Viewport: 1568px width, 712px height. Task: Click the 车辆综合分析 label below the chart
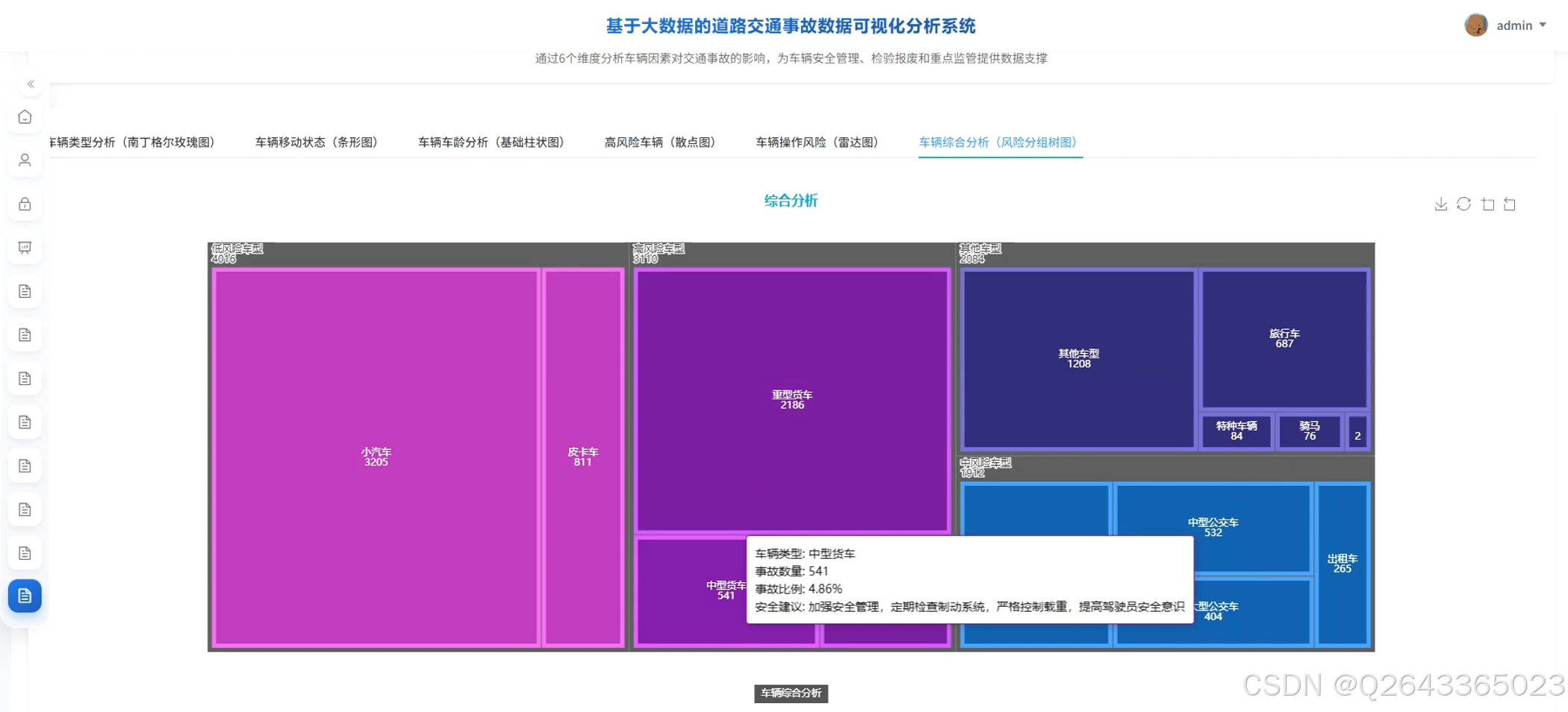[x=791, y=693]
